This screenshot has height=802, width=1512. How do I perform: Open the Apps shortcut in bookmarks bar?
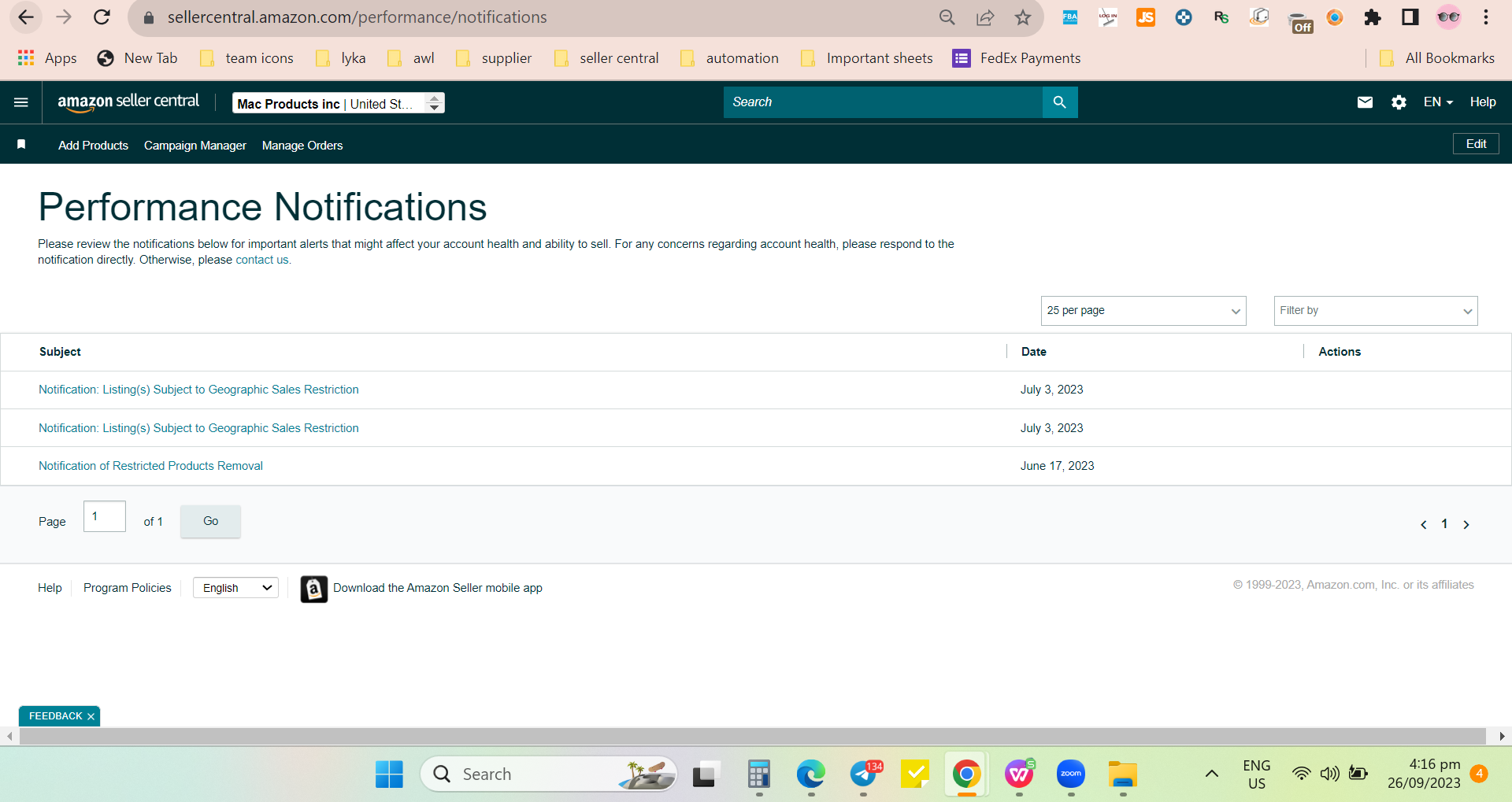tap(47, 58)
